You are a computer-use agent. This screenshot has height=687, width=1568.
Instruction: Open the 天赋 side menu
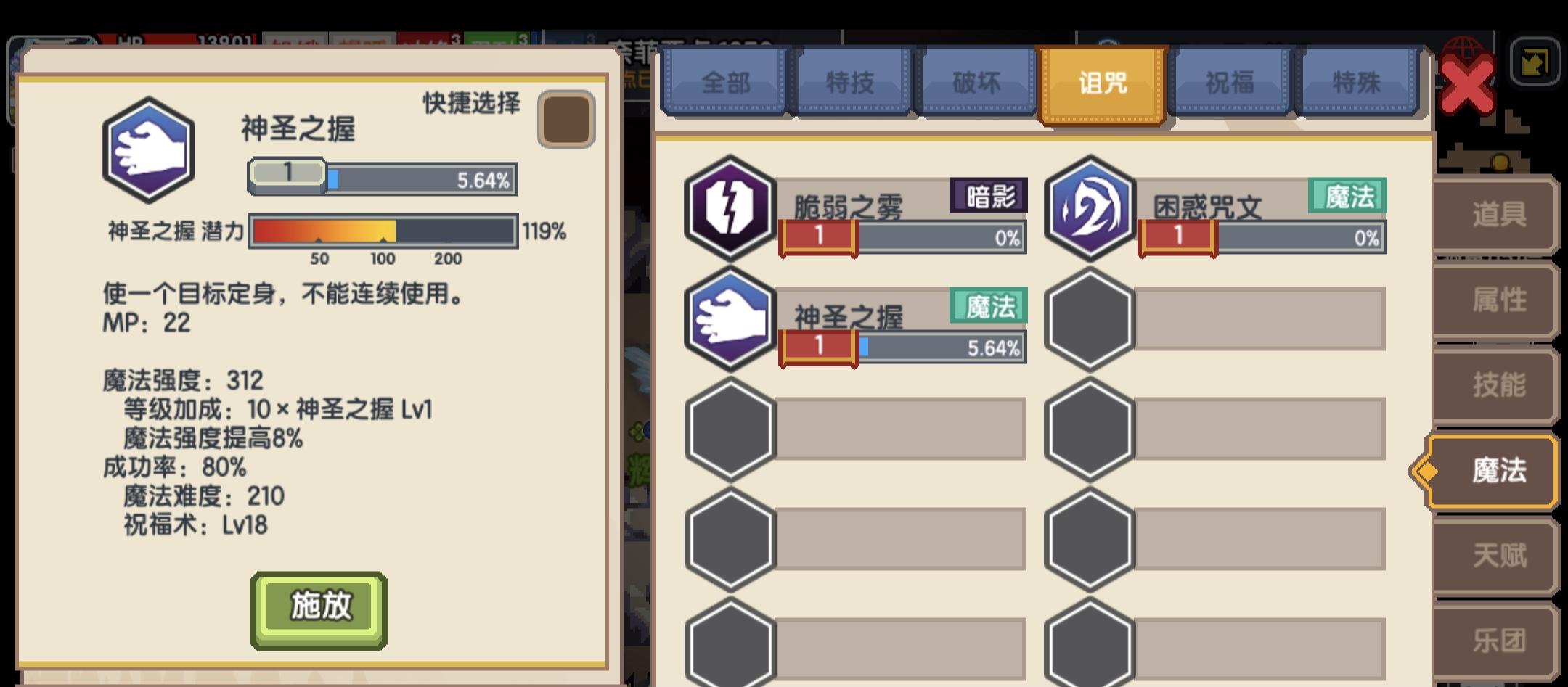point(1497,556)
